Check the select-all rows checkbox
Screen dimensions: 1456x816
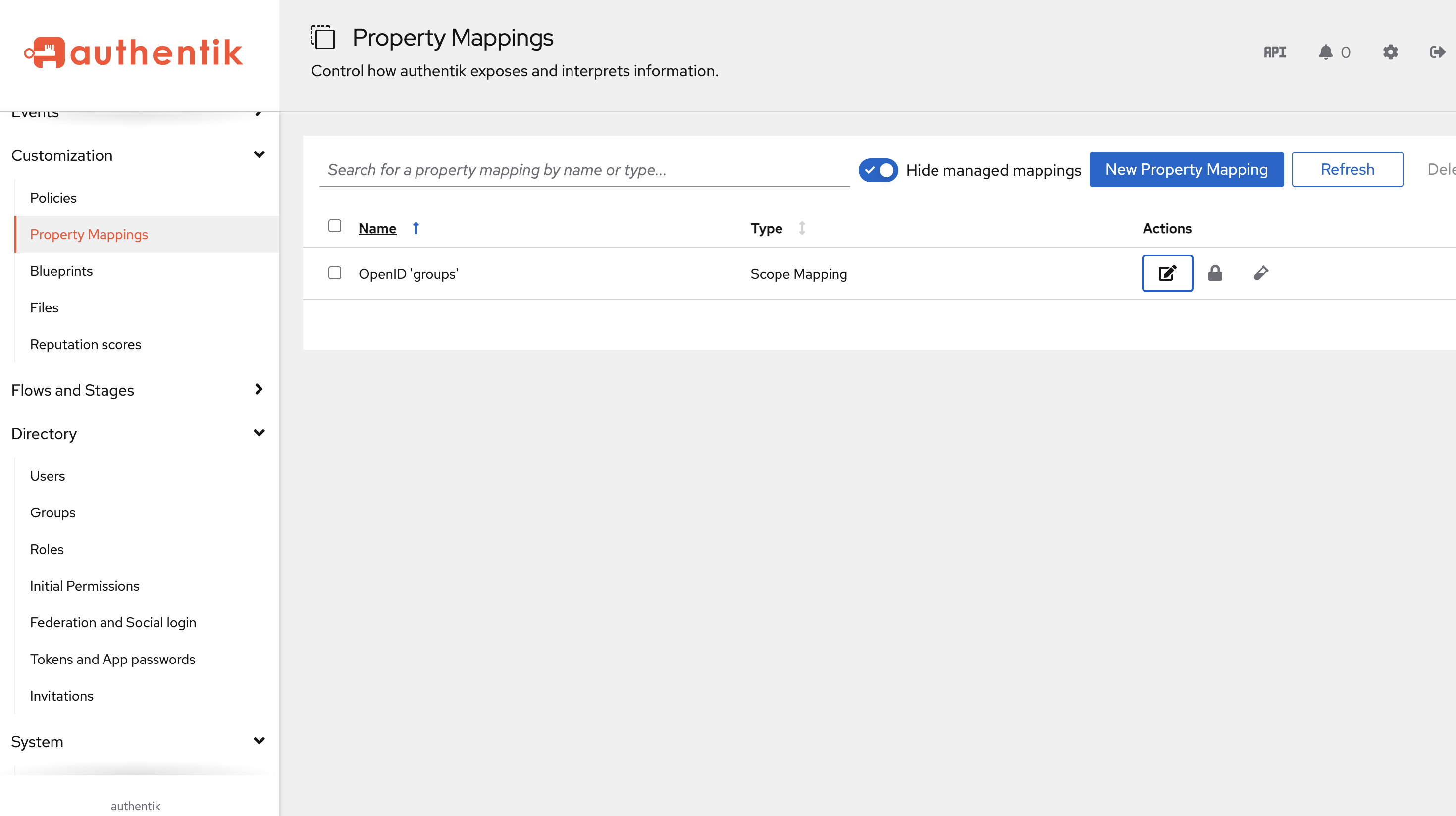click(335, 226)
